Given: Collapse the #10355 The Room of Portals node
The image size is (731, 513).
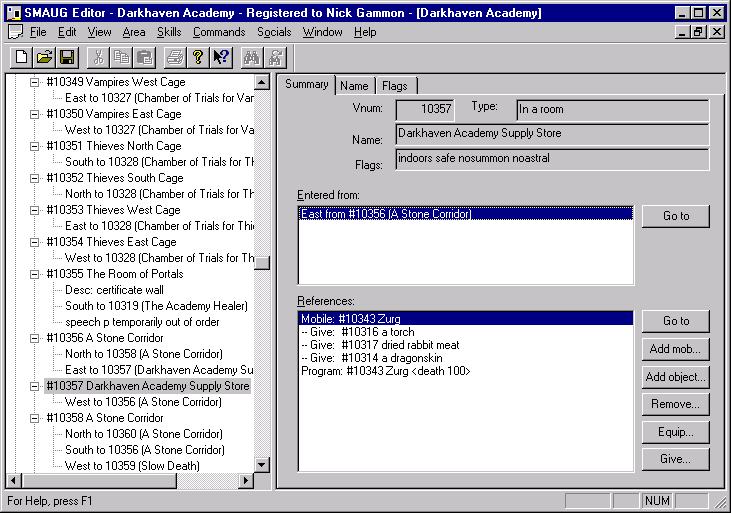Looking at the screenshot, I should pyautogui.click(x=34, y=274).
